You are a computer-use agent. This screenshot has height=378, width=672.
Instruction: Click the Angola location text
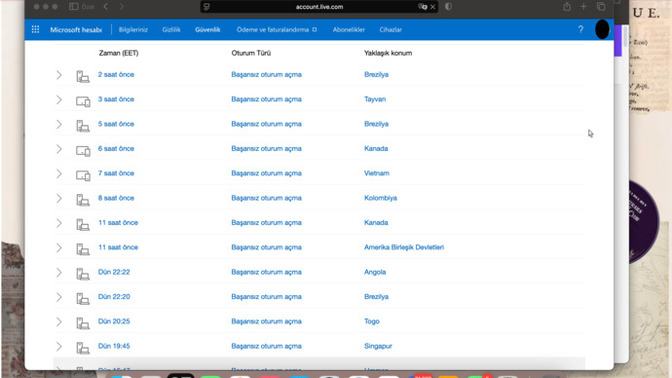coord(375,272)
